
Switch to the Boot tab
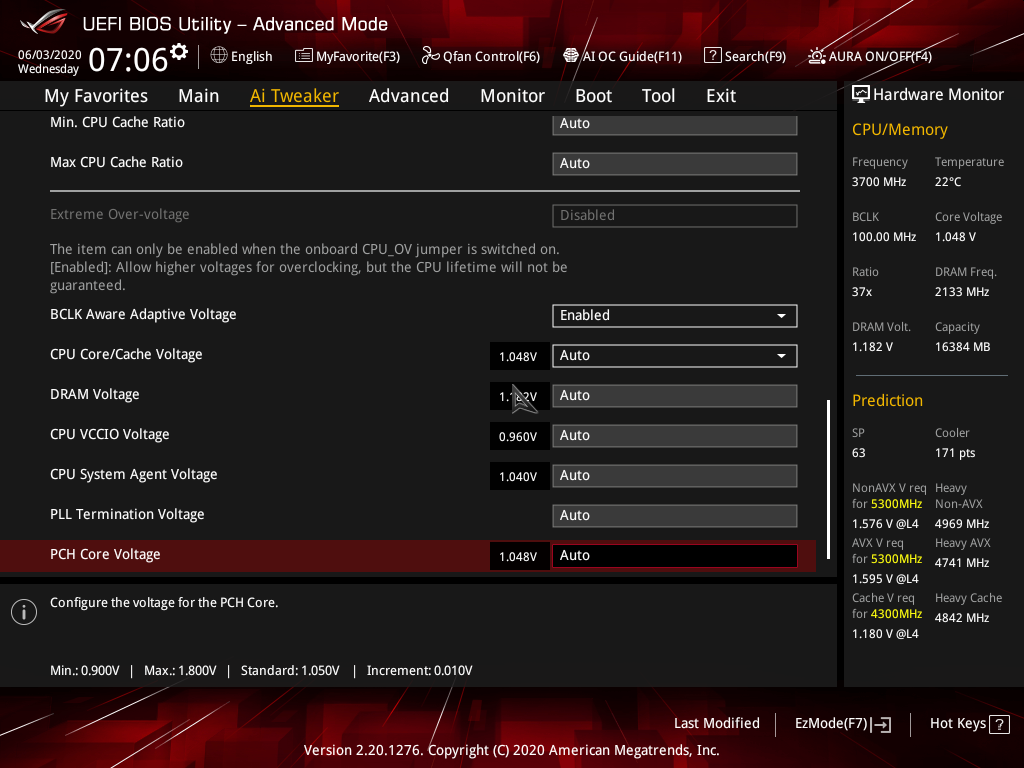593,95
